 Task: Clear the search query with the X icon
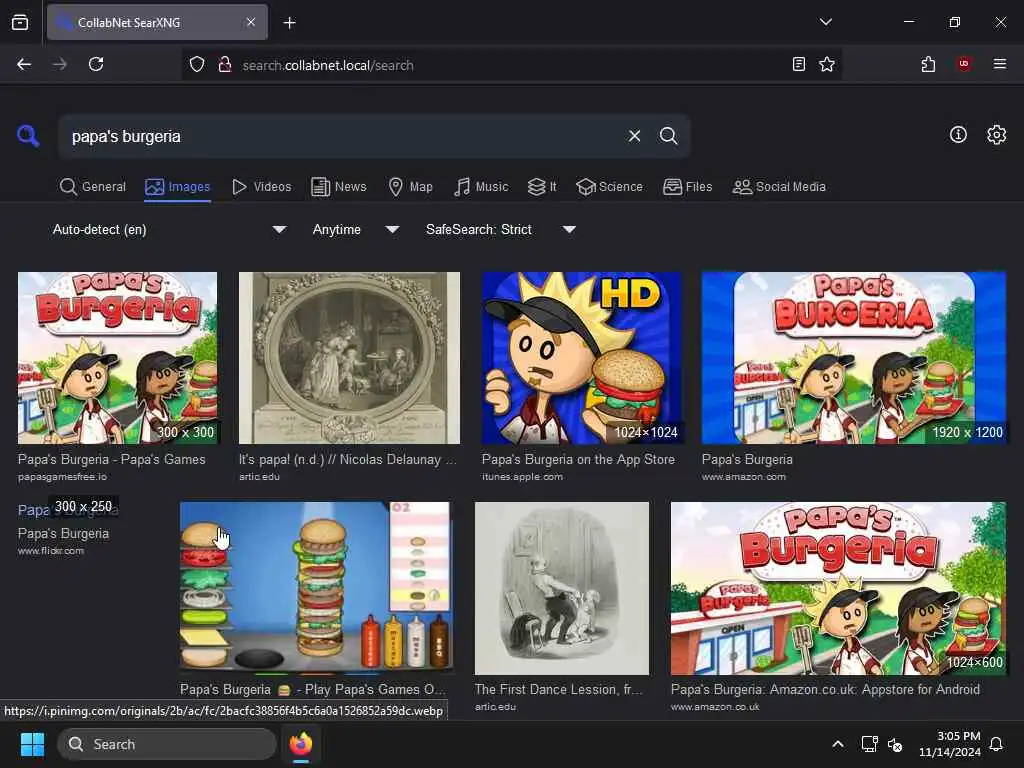[634, 136]
